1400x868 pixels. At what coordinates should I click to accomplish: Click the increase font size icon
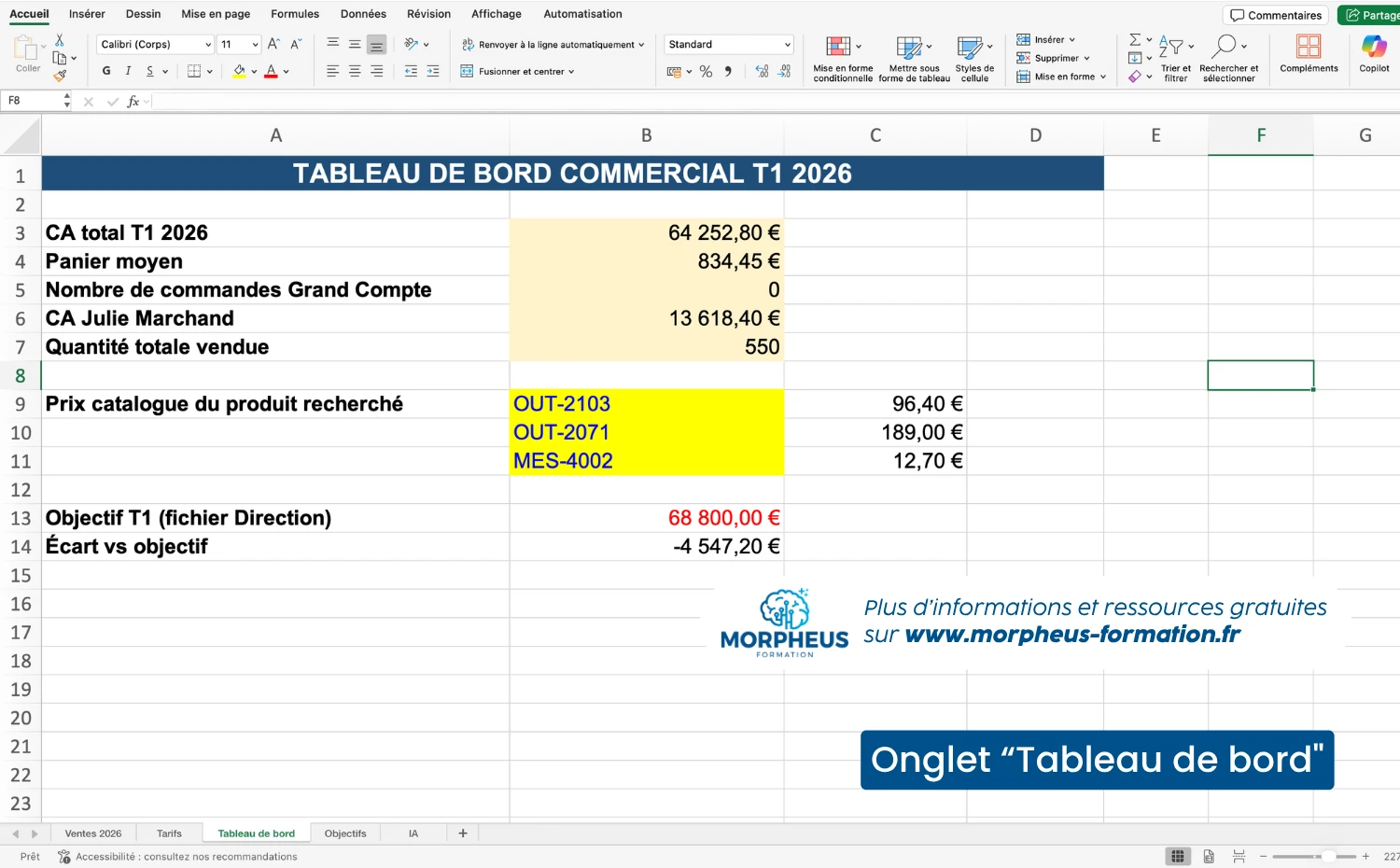coord(273,44)
